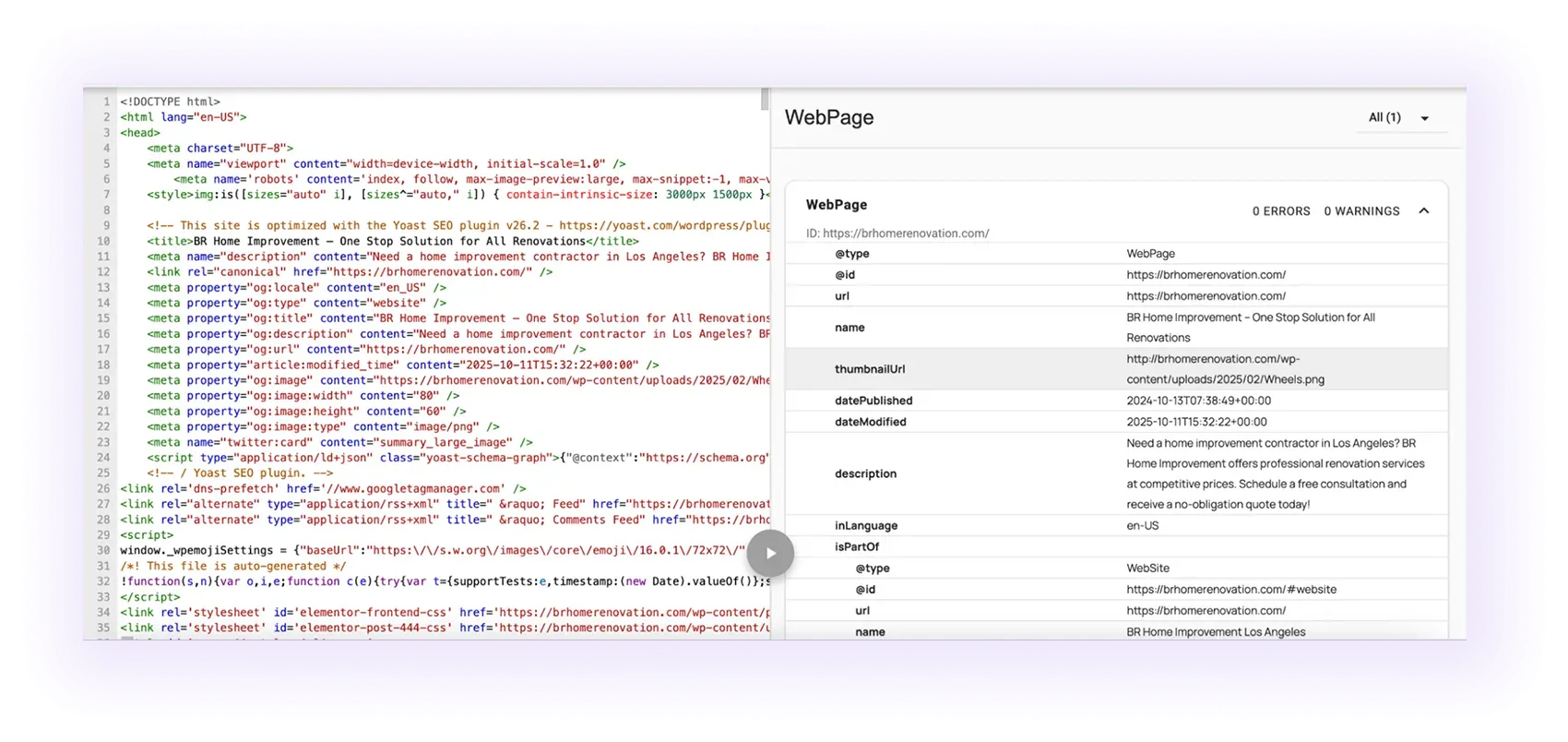Screen dimensions: 1568x742
Task: Click the window._wpemojiSettings code line
Action: (x=433, y=551)
